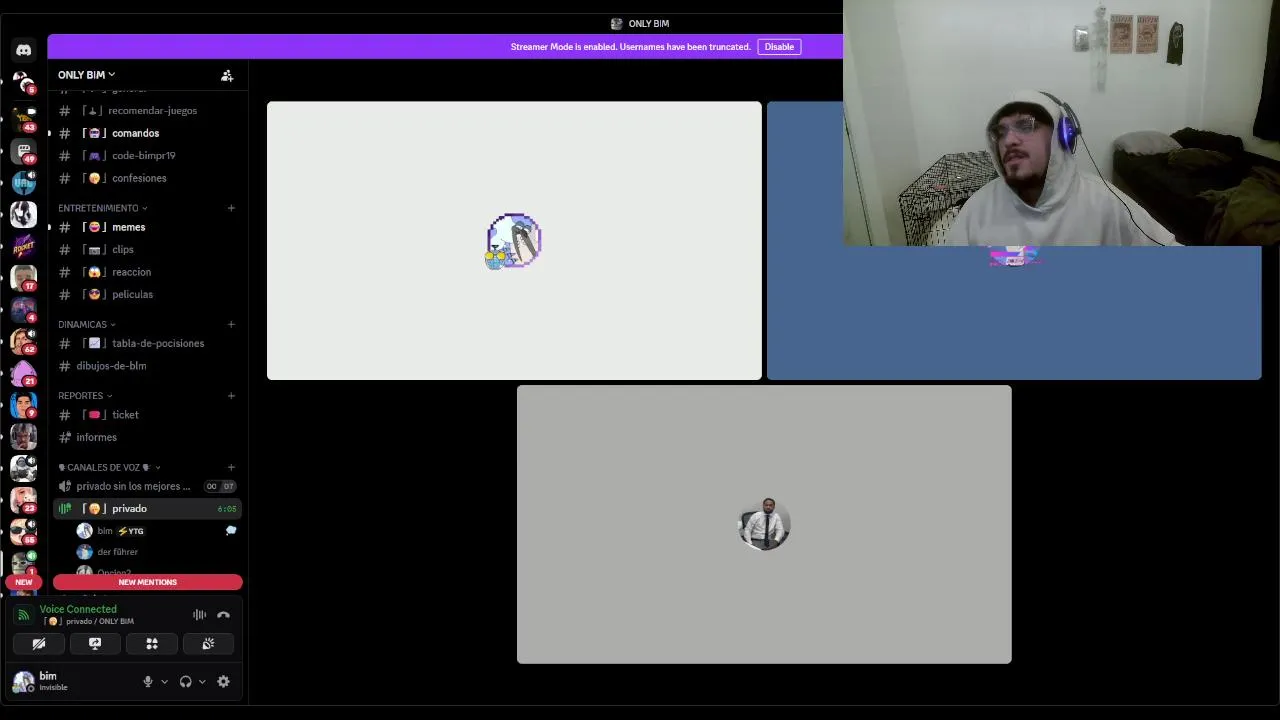1280x720 pixels.
Task: Open the server icon with 55 badge
Action: 24,531
